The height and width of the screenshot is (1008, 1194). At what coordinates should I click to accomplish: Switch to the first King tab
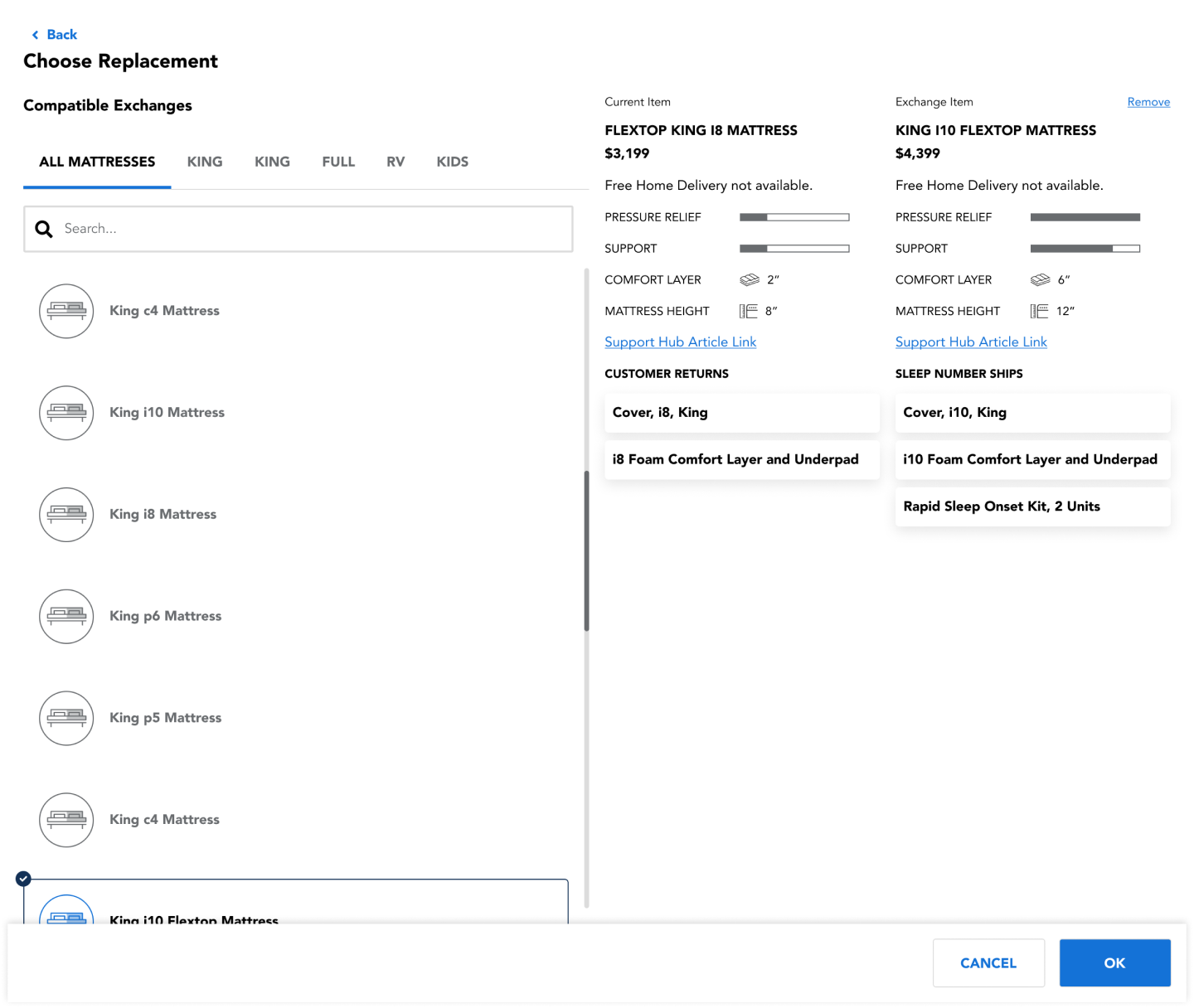pyautogui.click(x=205, y=162)
